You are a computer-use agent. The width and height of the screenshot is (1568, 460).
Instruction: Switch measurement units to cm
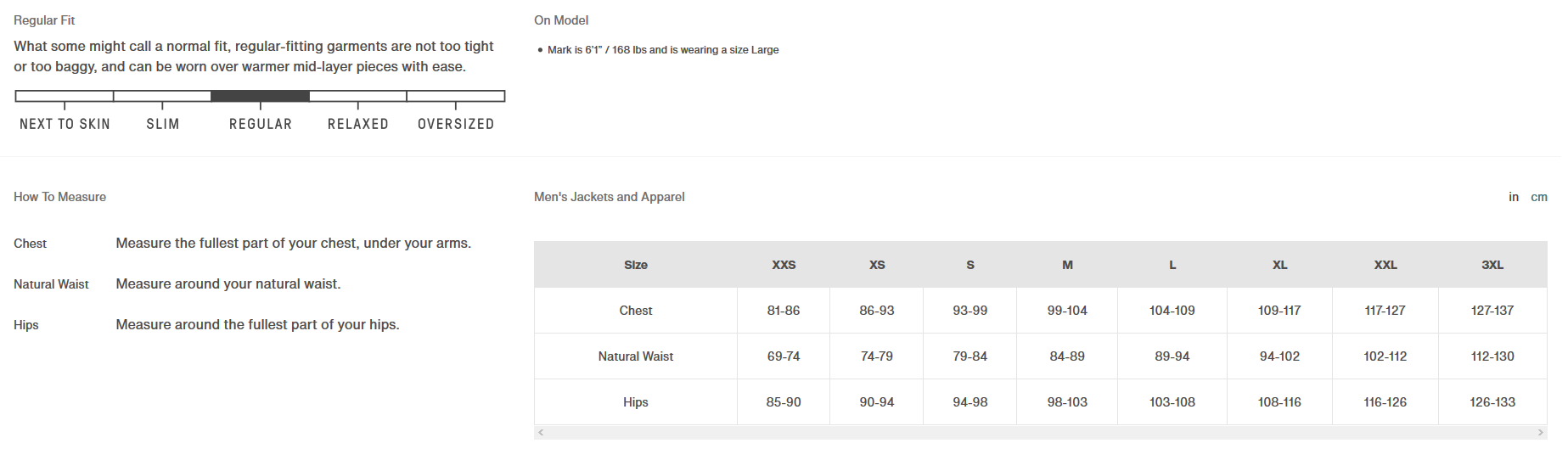click(x=1539, y=197)
